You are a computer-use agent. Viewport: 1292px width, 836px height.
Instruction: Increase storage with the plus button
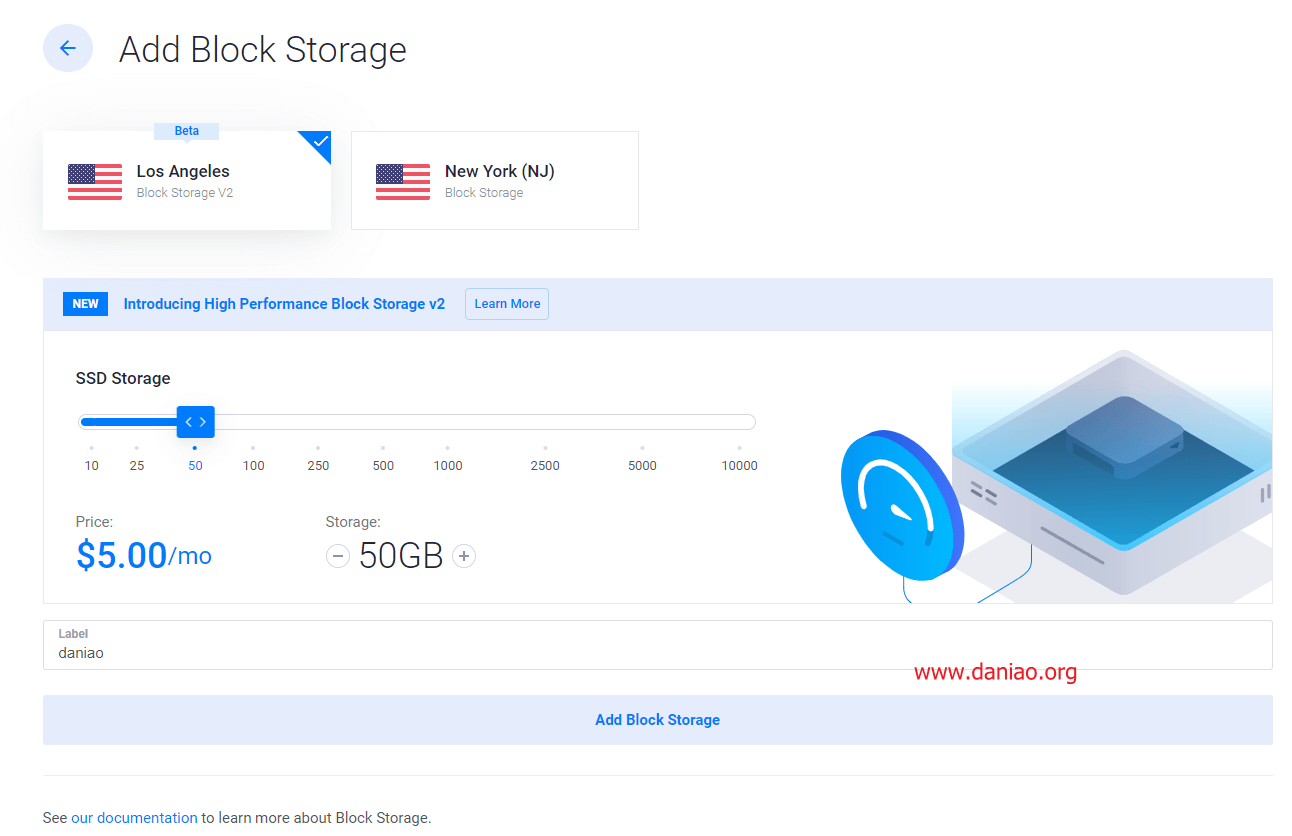(464, 556)
